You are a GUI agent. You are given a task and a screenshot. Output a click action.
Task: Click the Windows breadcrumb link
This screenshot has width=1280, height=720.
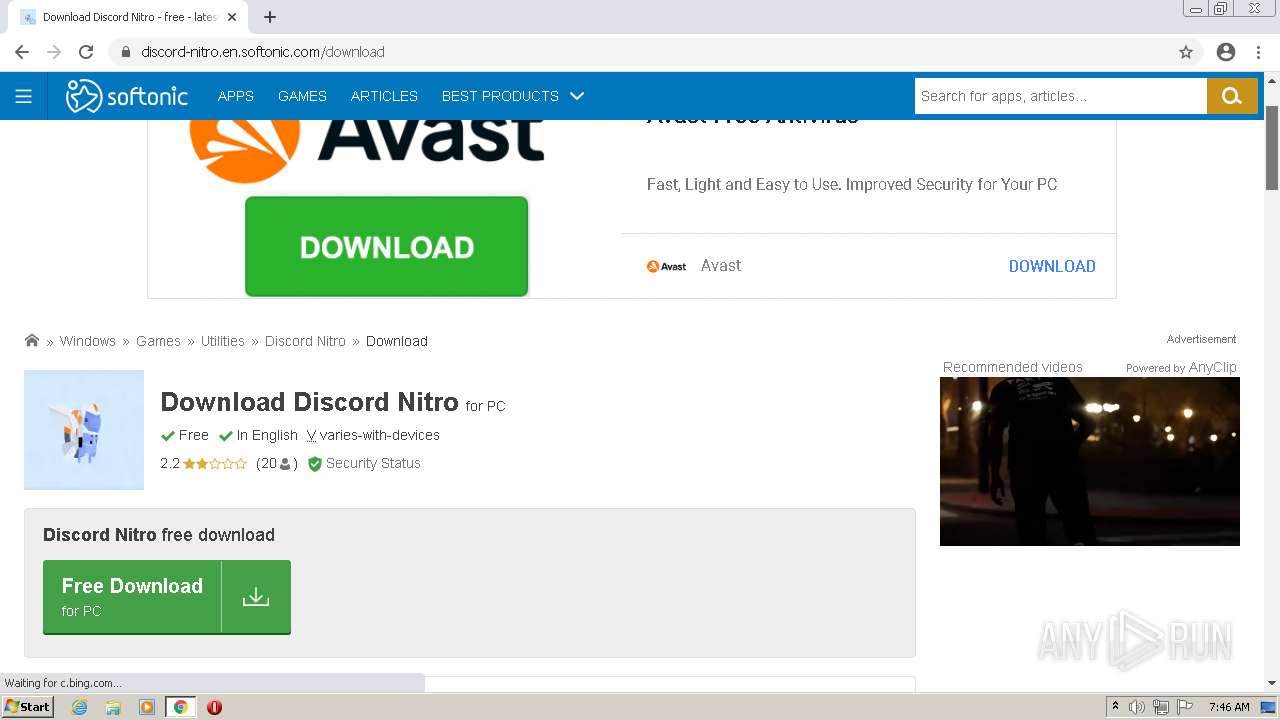pos(87,341)
